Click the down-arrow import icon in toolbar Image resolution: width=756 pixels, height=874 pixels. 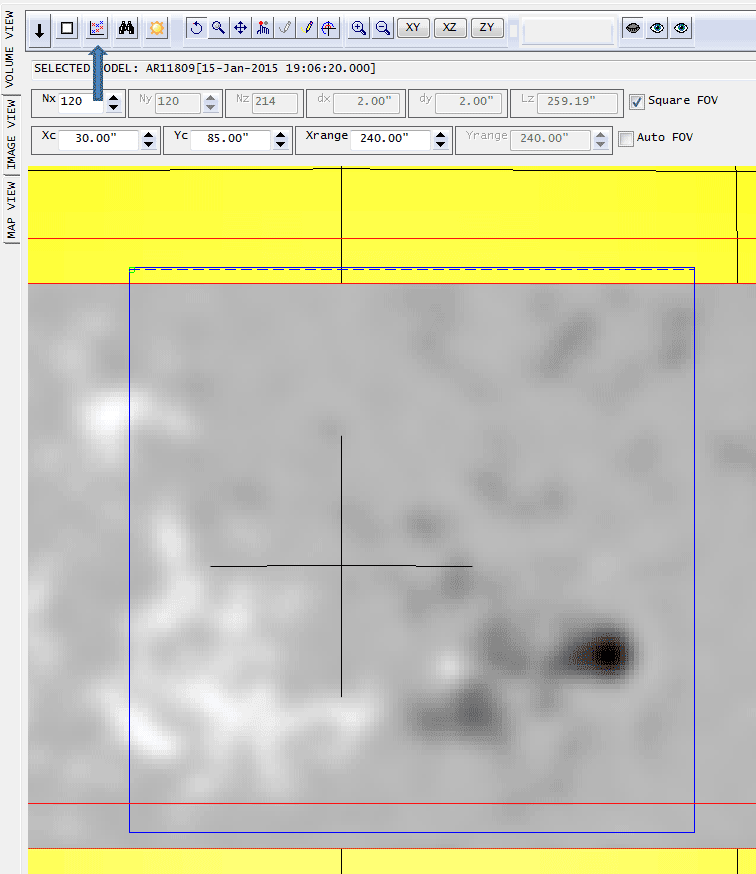[39, 29]
